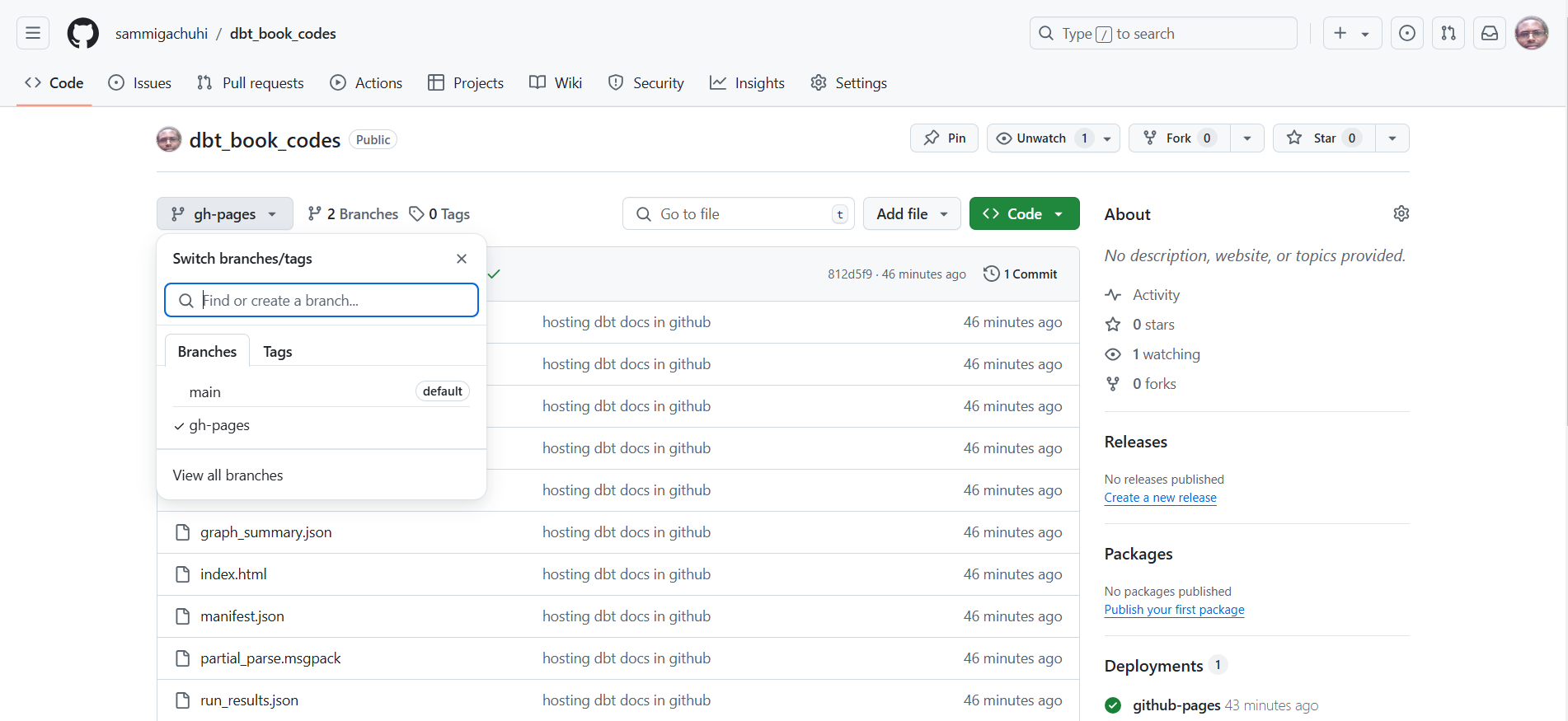
Task: Open the Actions tab
Action: 366,82
